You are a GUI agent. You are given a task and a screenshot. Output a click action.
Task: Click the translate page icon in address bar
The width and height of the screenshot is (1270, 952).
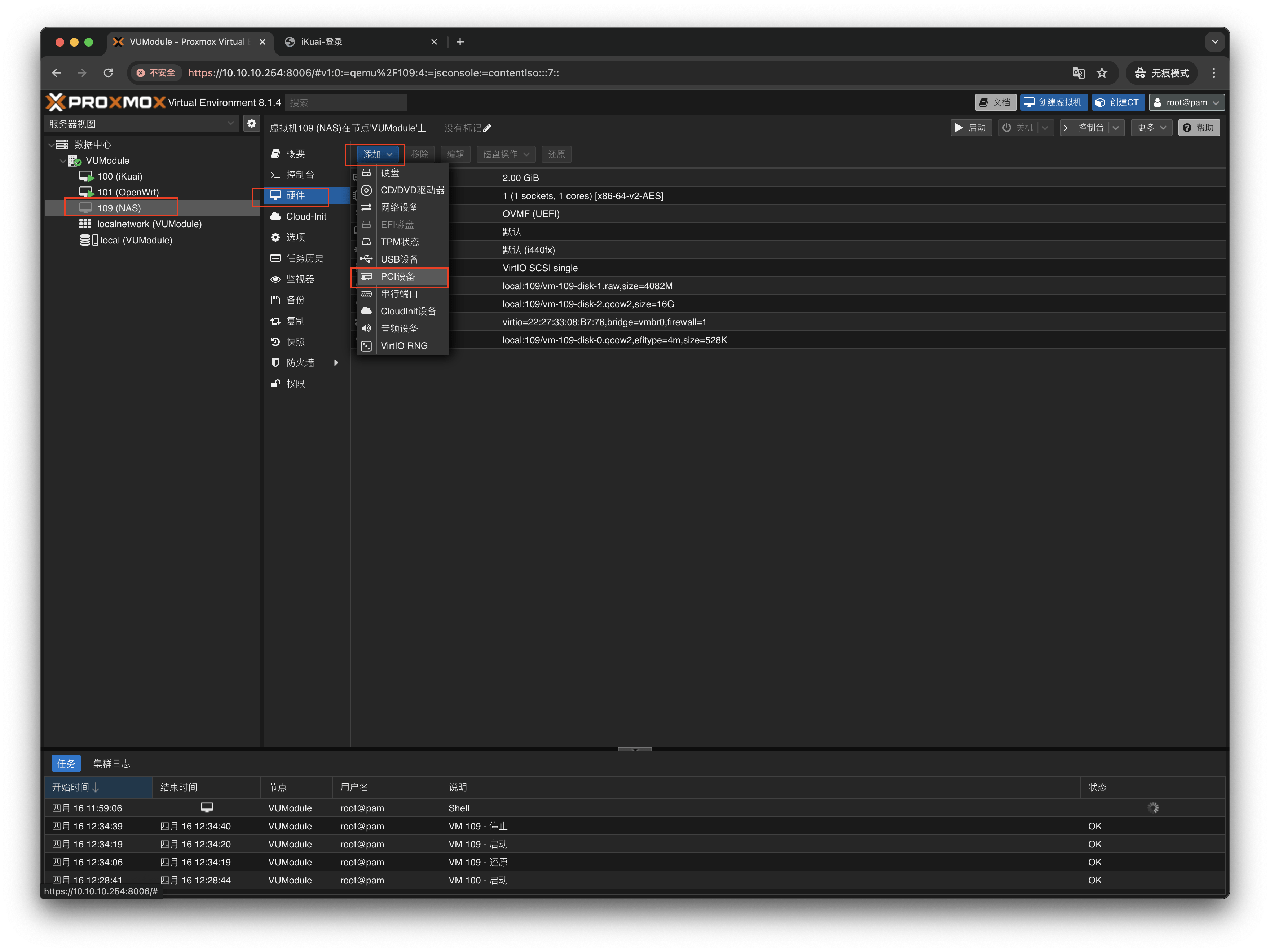tap(1078, 73)
